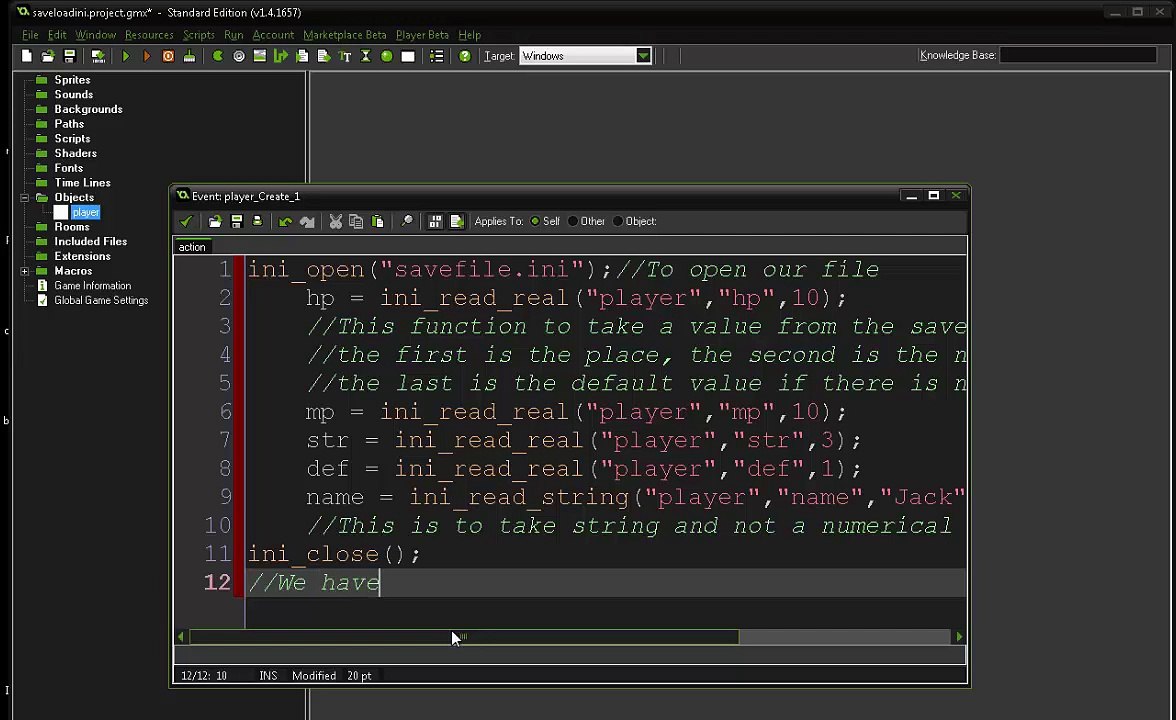Open find with the magnifying glass icon
1176x720 pixels.
[406, 221]
